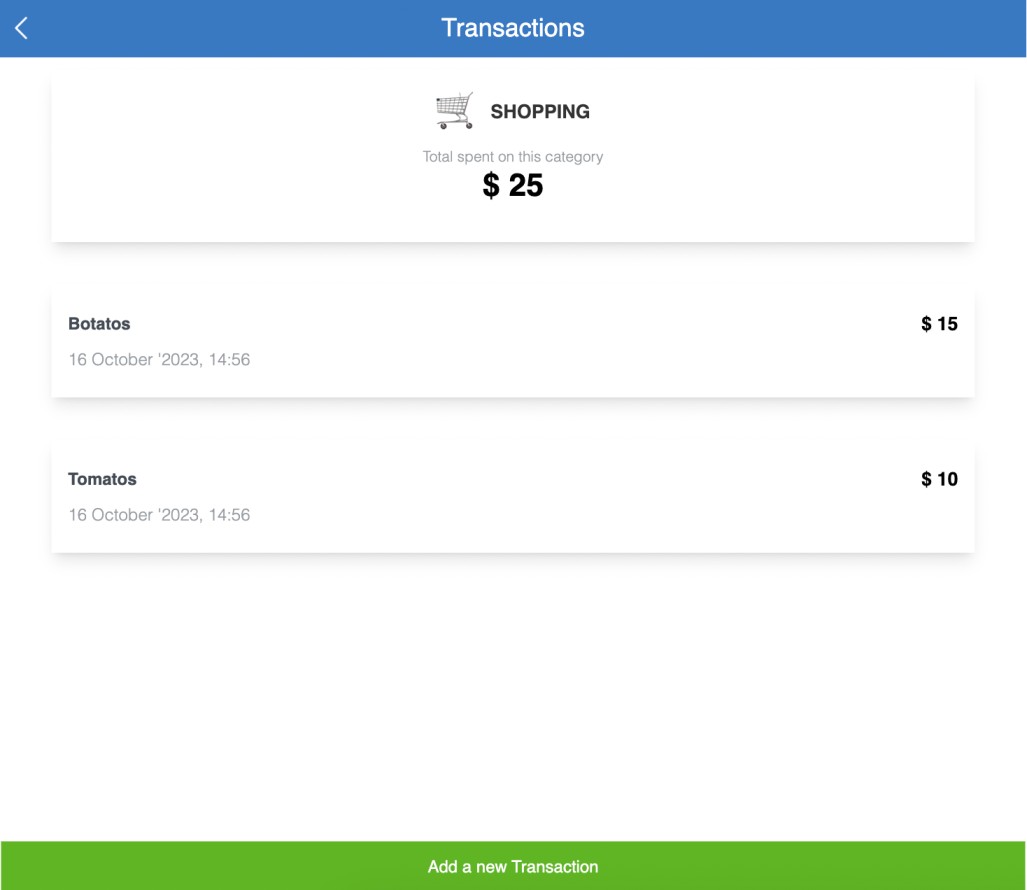This screenshot has width=1027, height=890.
Task: Click the 'Total spent on this category' text
Action: [513, 157]
